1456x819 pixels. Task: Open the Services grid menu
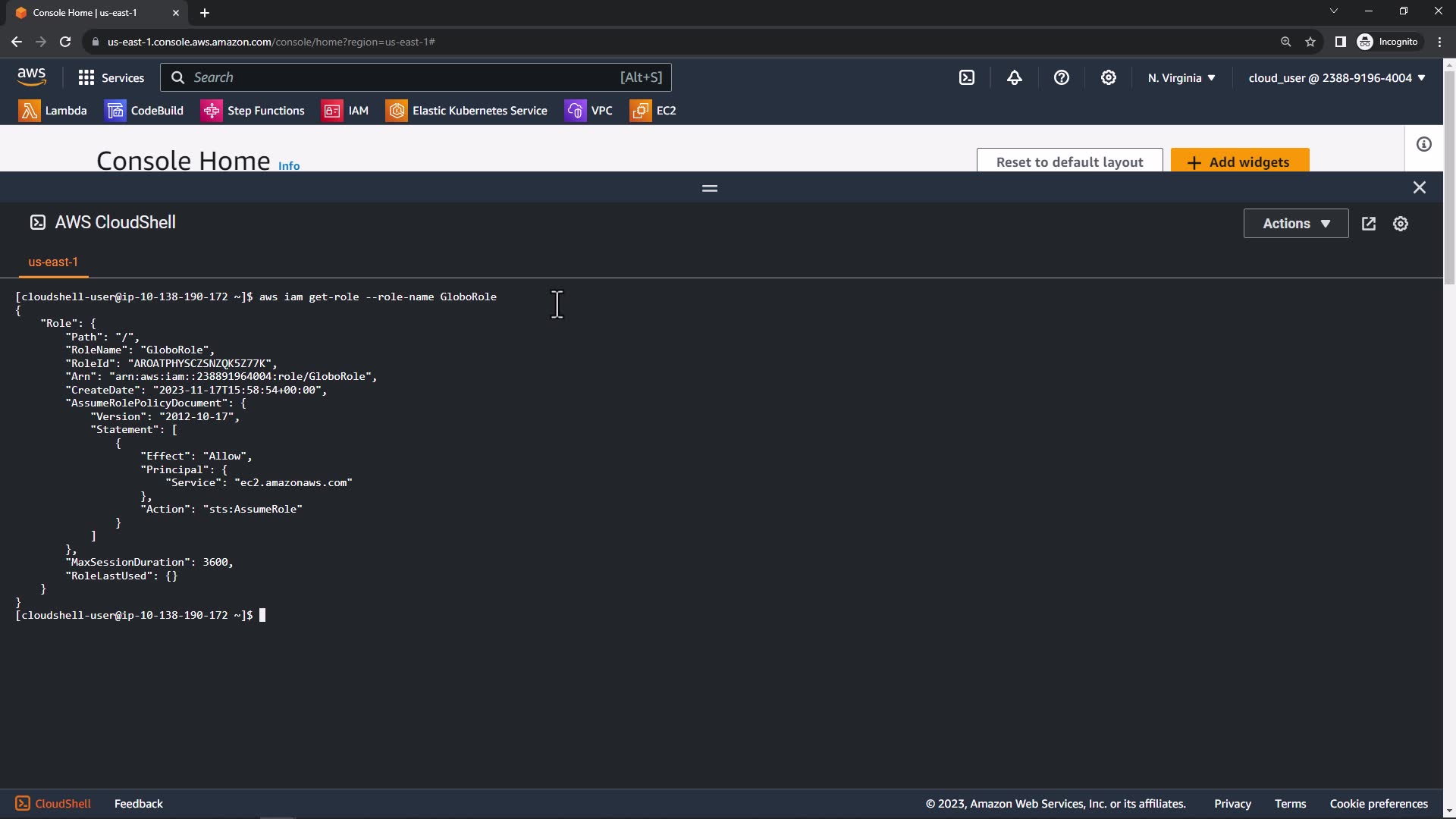pyautogui.click(x=111, y=77)
